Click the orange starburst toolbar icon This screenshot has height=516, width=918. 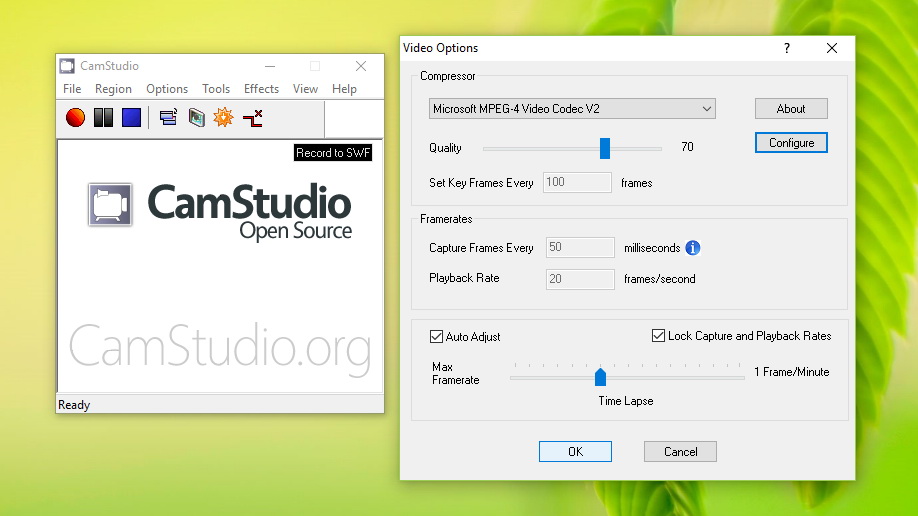pos(224,118)
